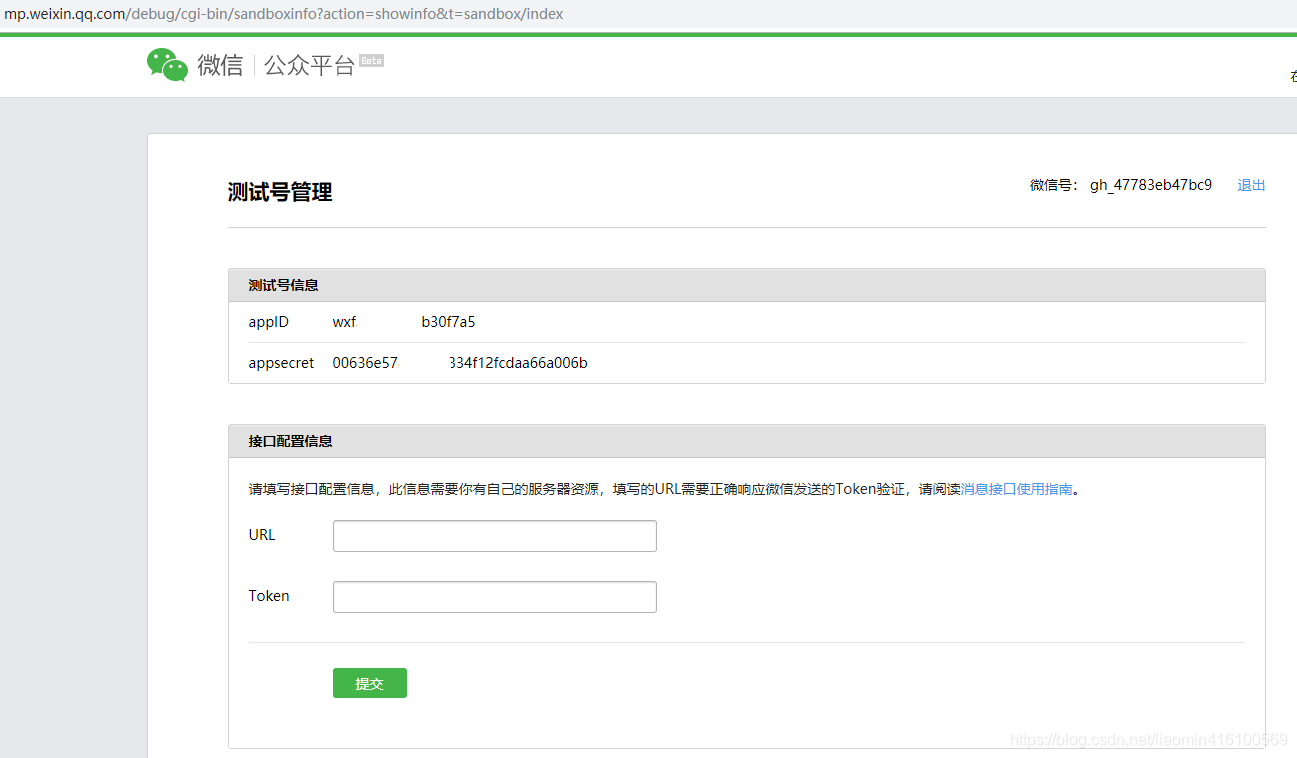
Task: Click the 退出 logout link
Action: 1251,185
